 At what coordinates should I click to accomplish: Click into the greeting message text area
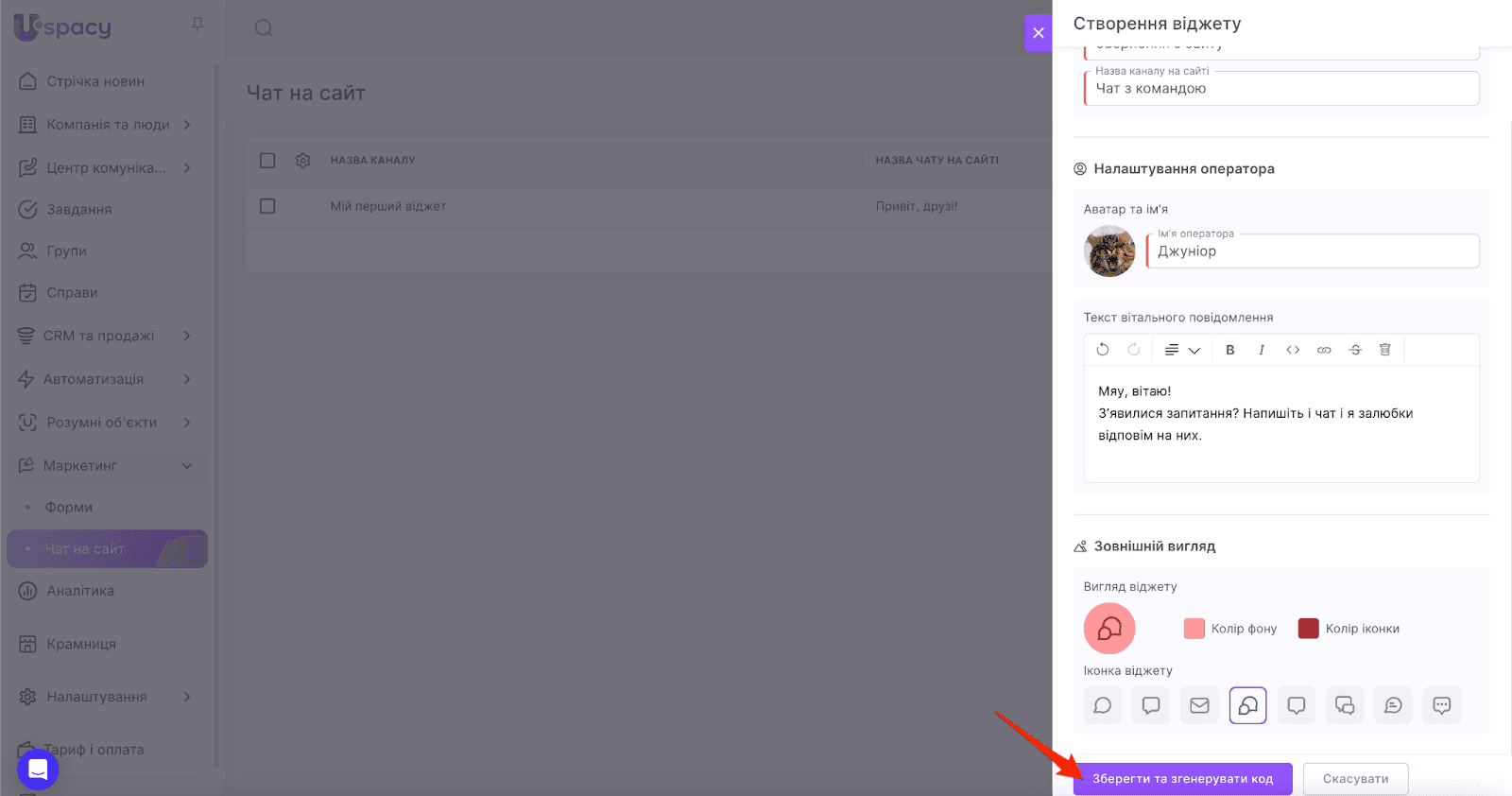click(x=1281, y=424)
